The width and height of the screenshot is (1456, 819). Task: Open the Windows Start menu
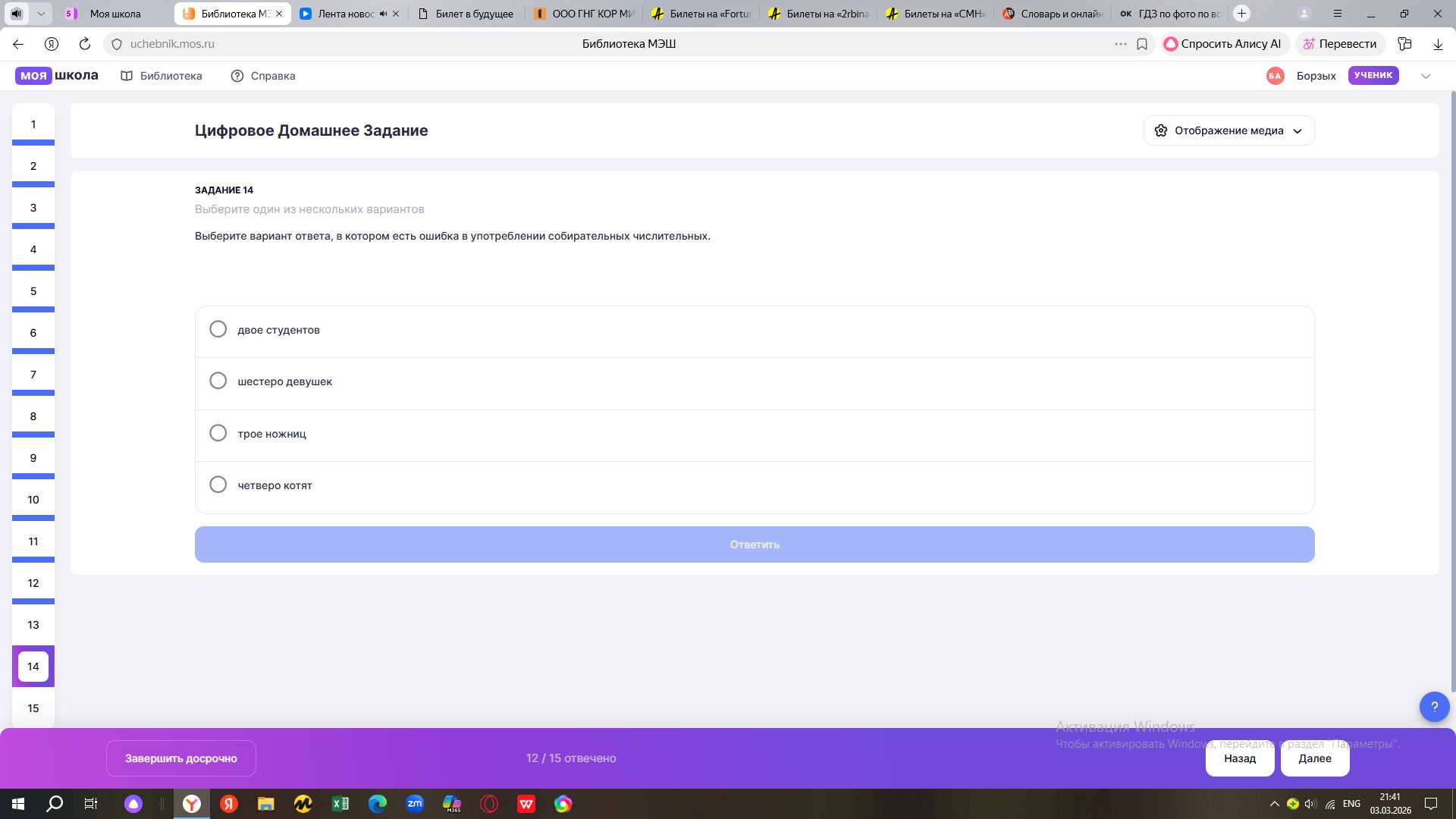(x=18, y=804)
